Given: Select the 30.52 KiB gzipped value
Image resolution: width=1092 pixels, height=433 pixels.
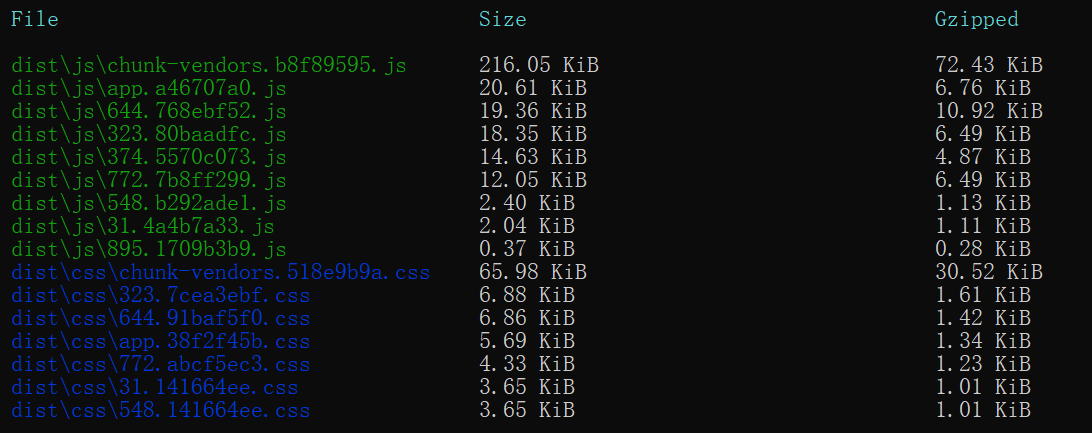Looking at the screenshot, I should 988,272.
